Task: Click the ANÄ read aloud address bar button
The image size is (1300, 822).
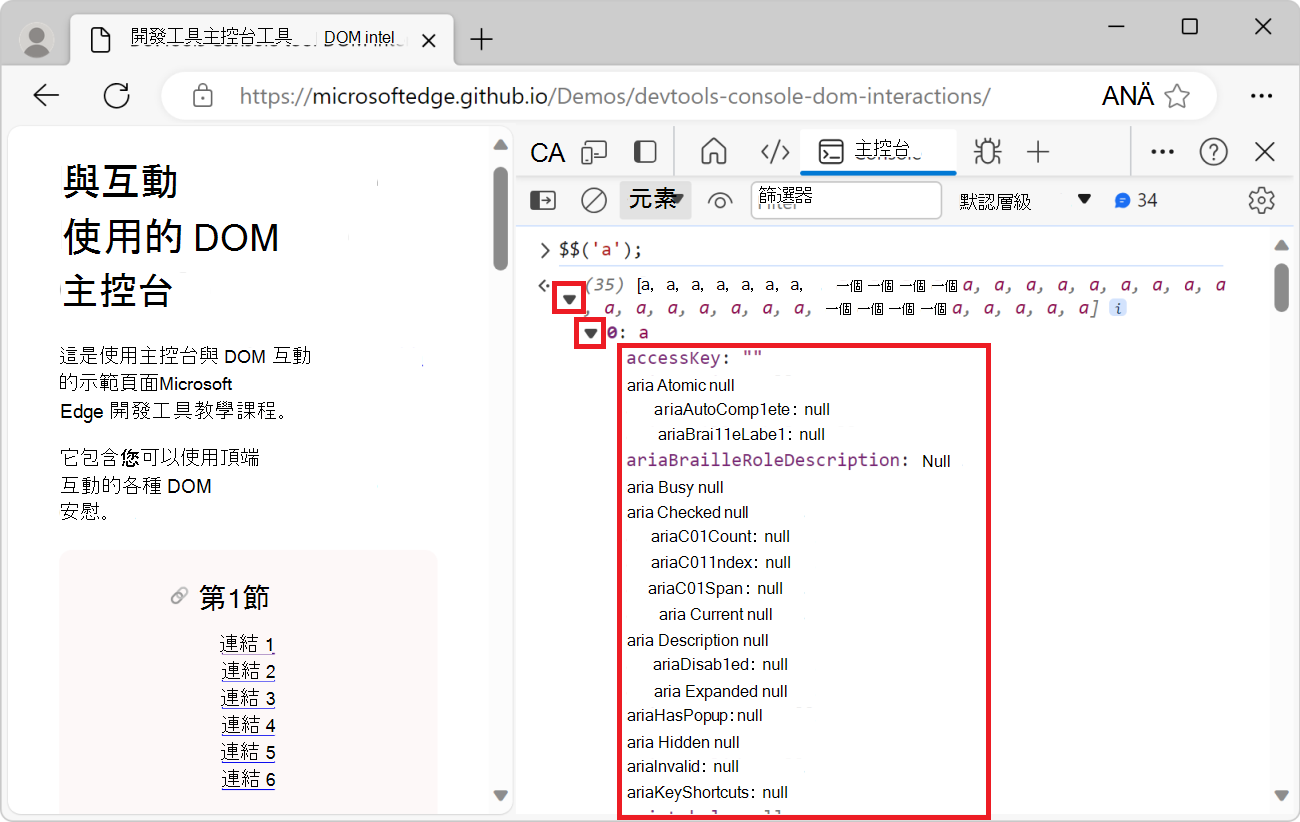Action: point(1128,96)
